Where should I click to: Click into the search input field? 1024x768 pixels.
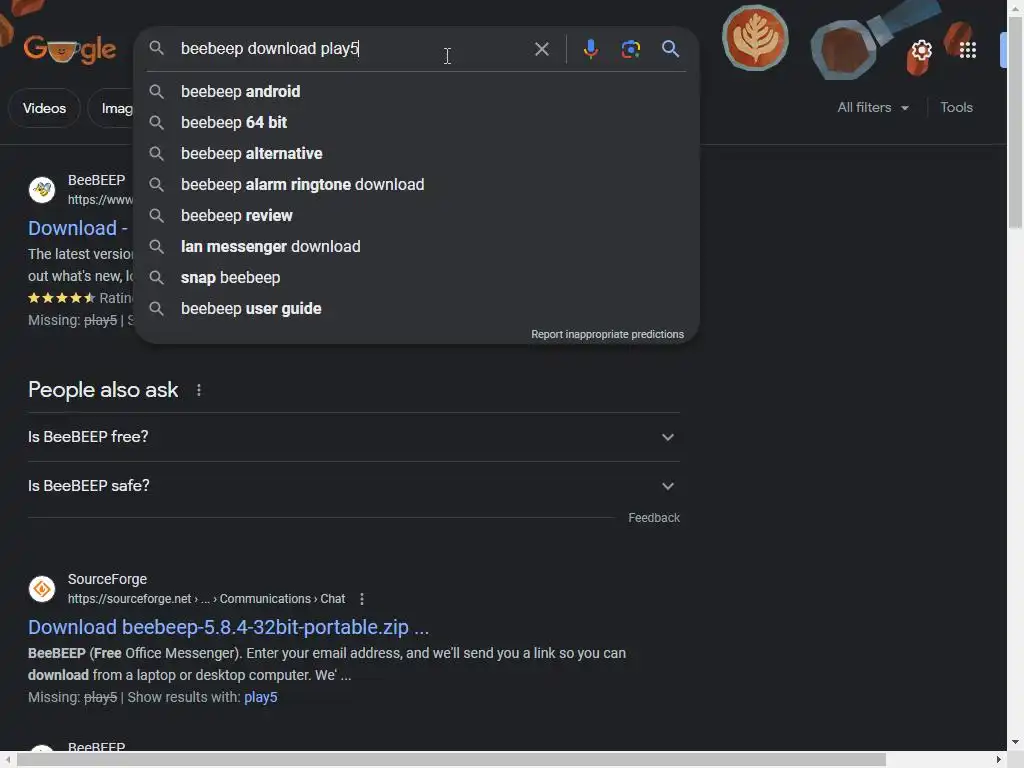pos(353,48)
